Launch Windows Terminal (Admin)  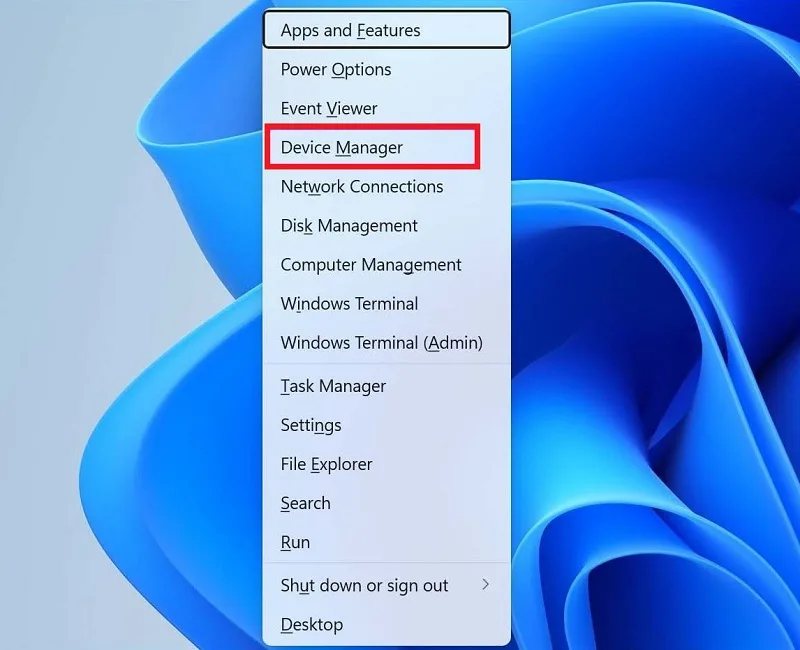point(386,343)
